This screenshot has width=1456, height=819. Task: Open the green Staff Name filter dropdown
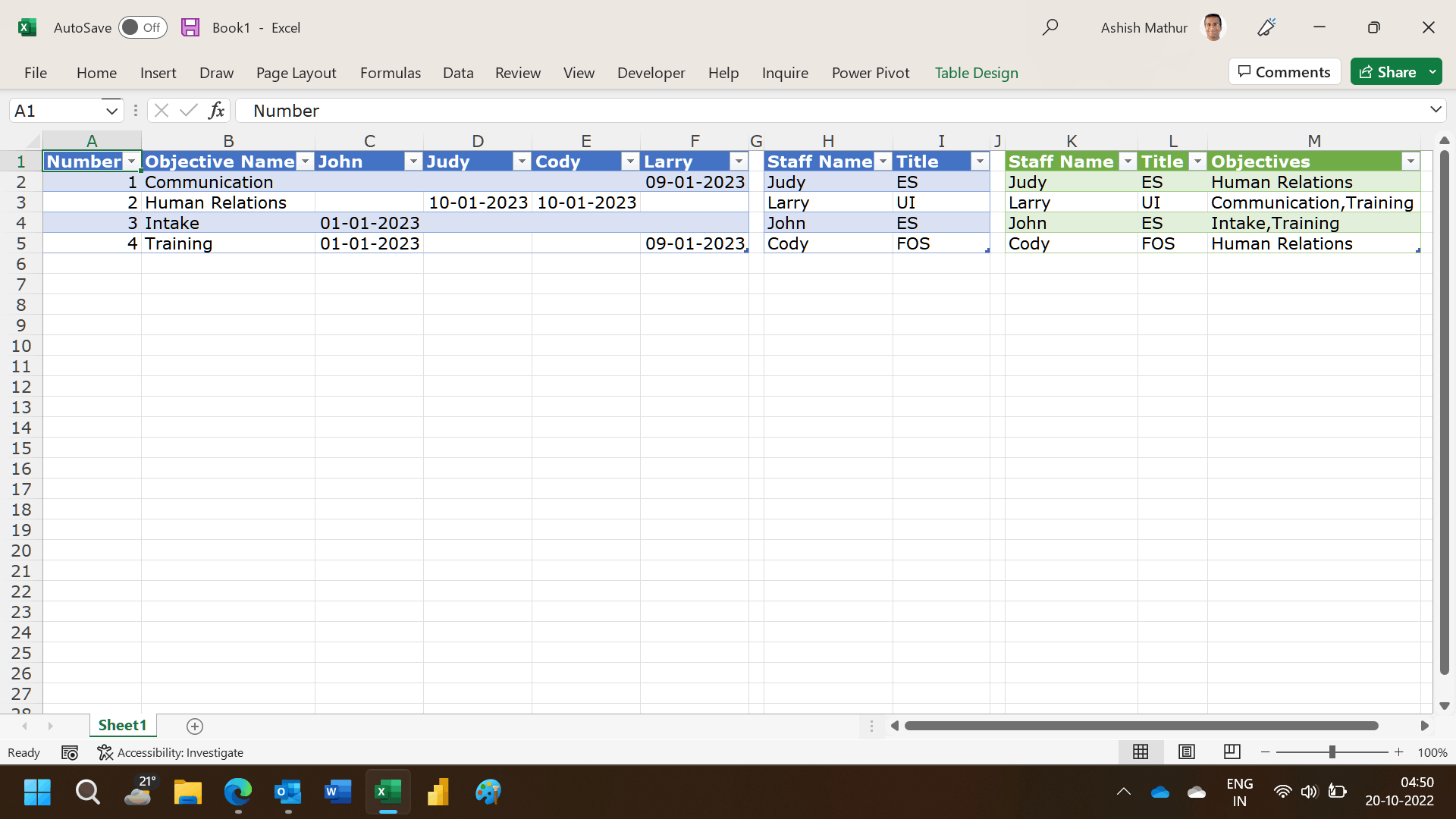(1128, 162)
